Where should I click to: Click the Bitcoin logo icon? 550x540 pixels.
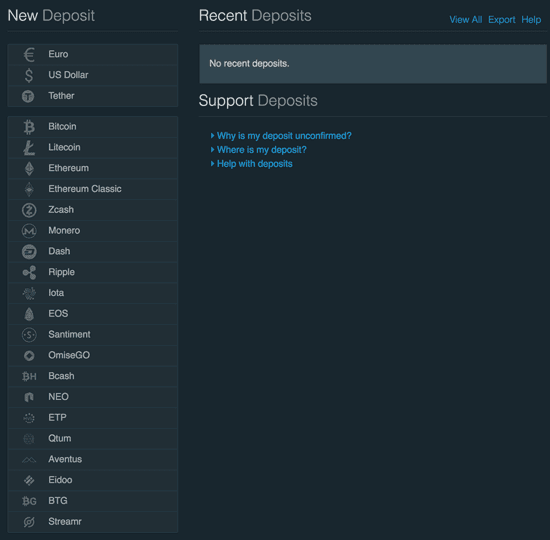coord(29,127)
